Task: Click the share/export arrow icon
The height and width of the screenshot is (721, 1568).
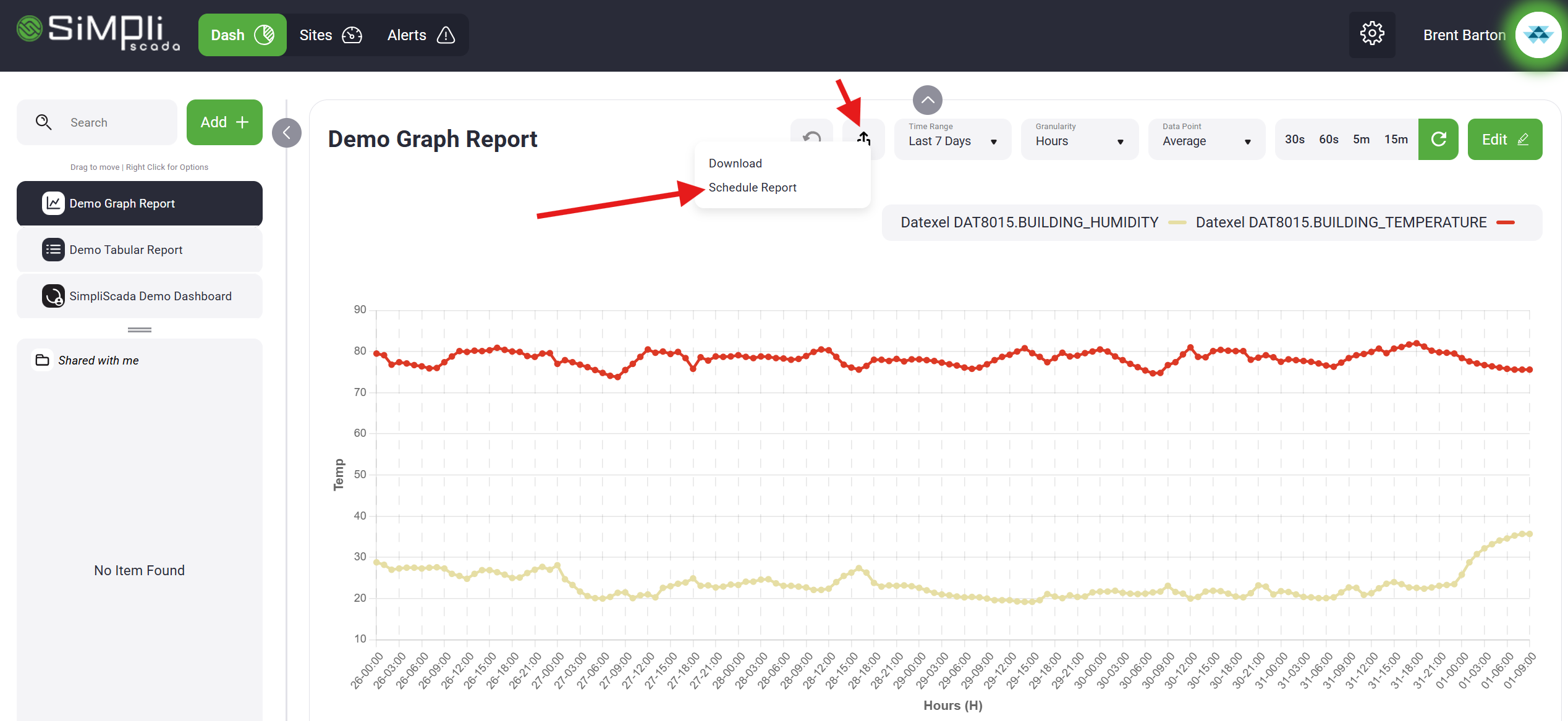Action: click(x=863, y=138)
